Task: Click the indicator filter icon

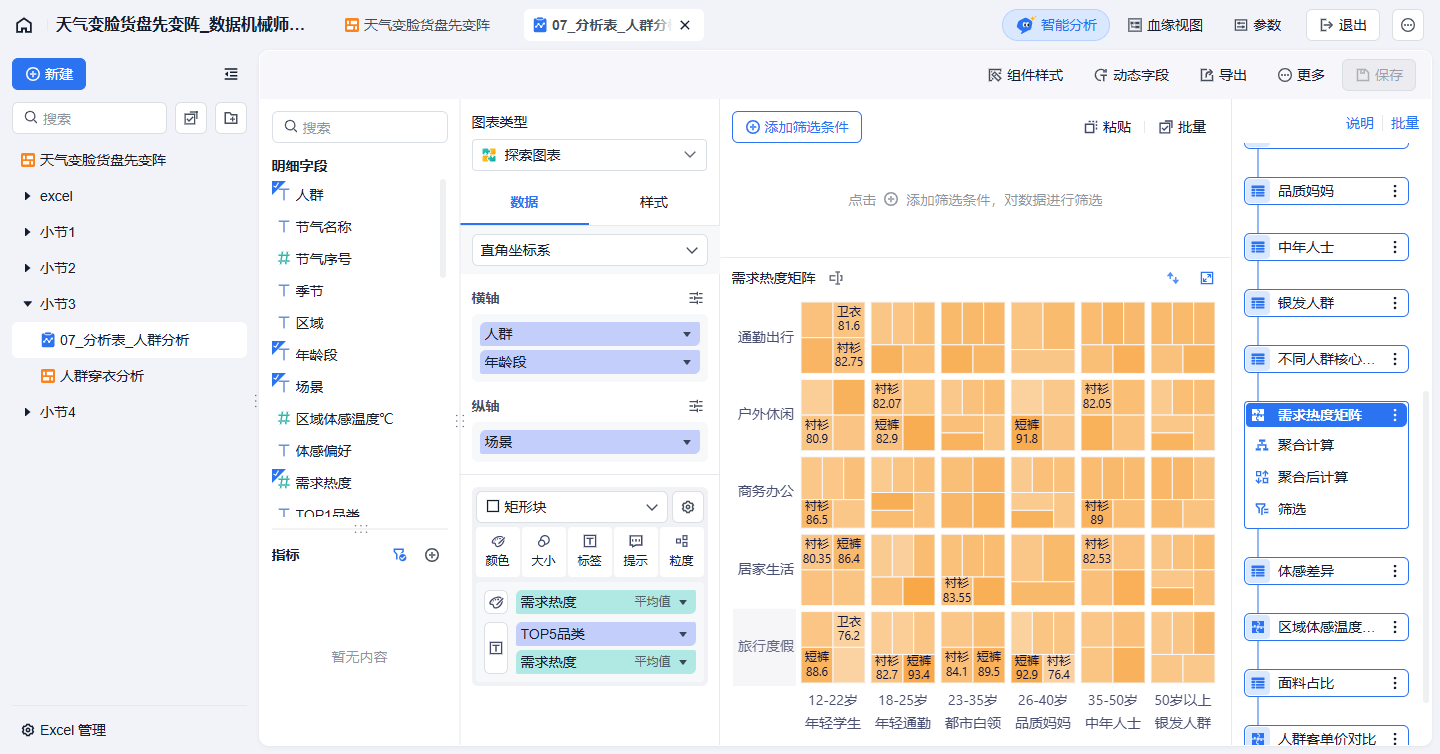Action: coord(400,555)
